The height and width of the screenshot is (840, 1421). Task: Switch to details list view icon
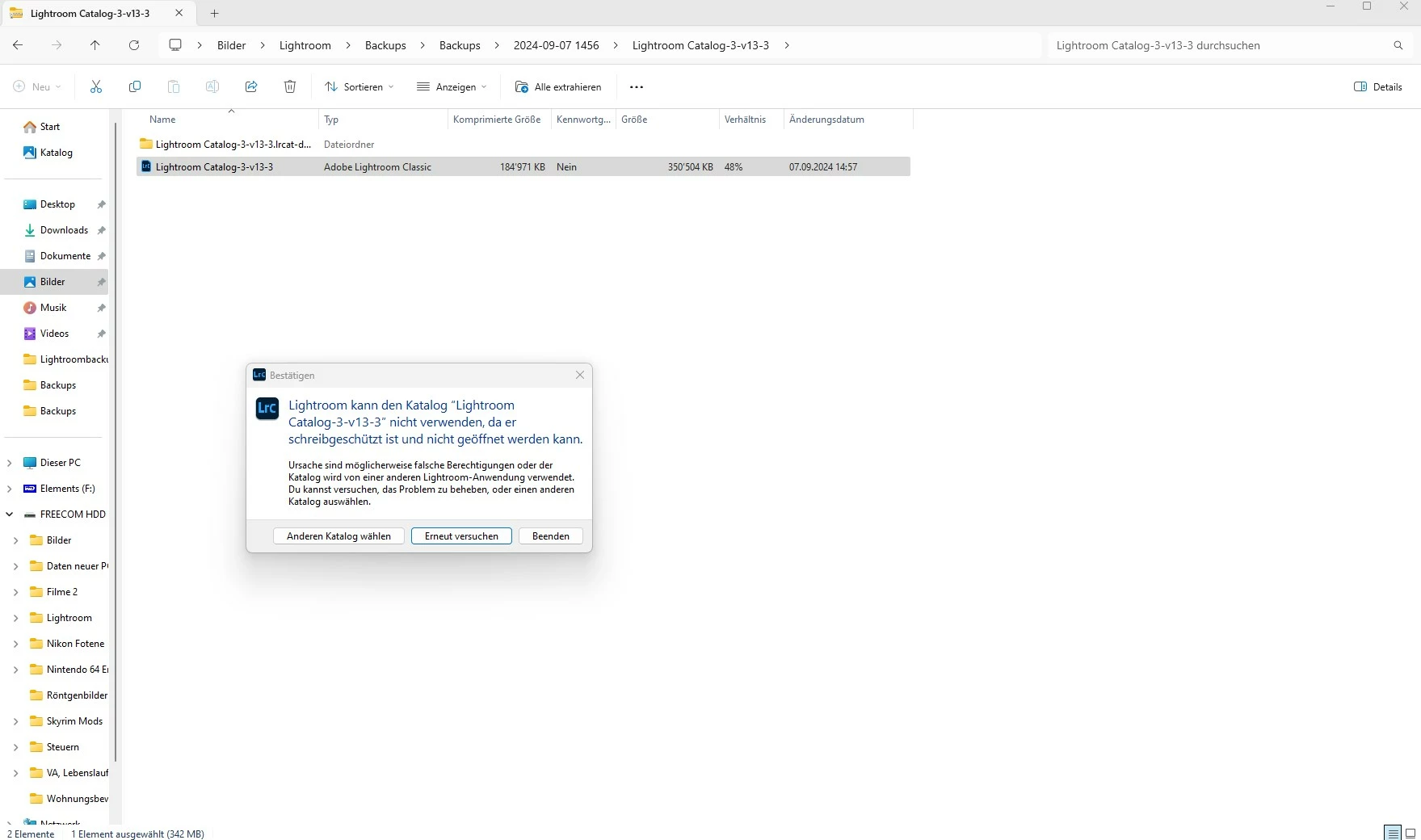pyautogui.click(x=1392, y=833)
